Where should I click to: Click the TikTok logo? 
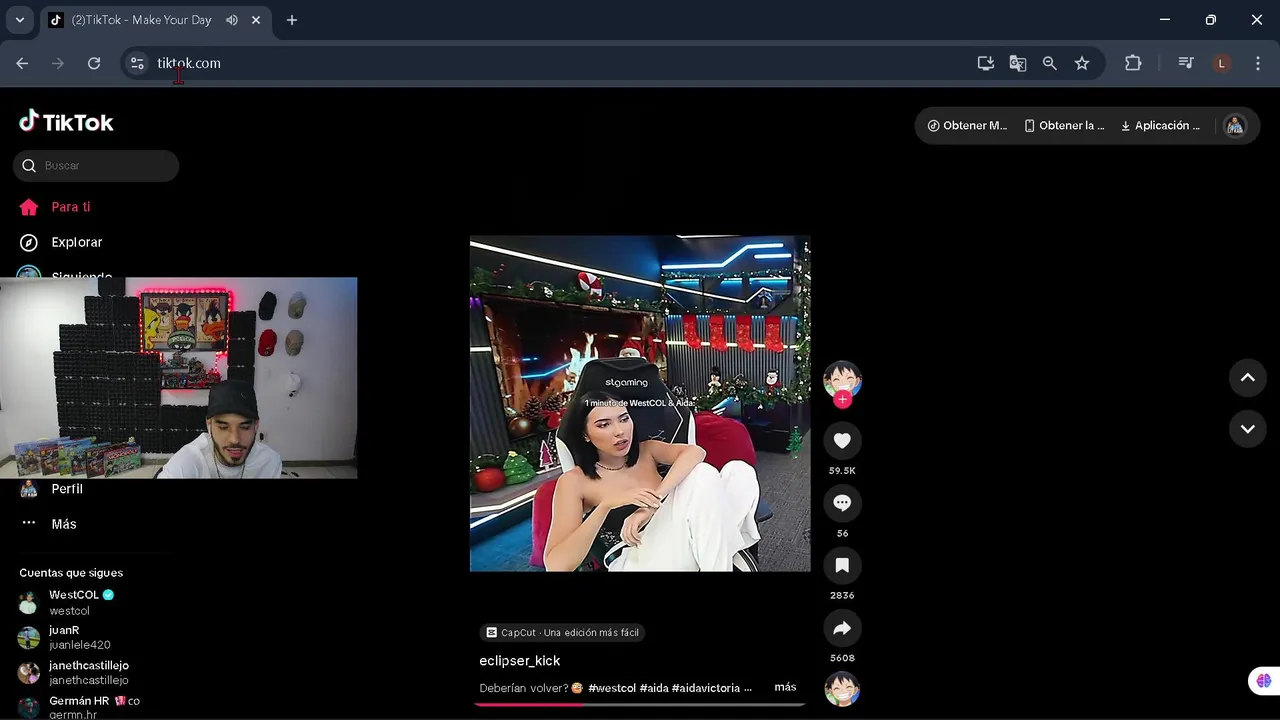point(66,122)
